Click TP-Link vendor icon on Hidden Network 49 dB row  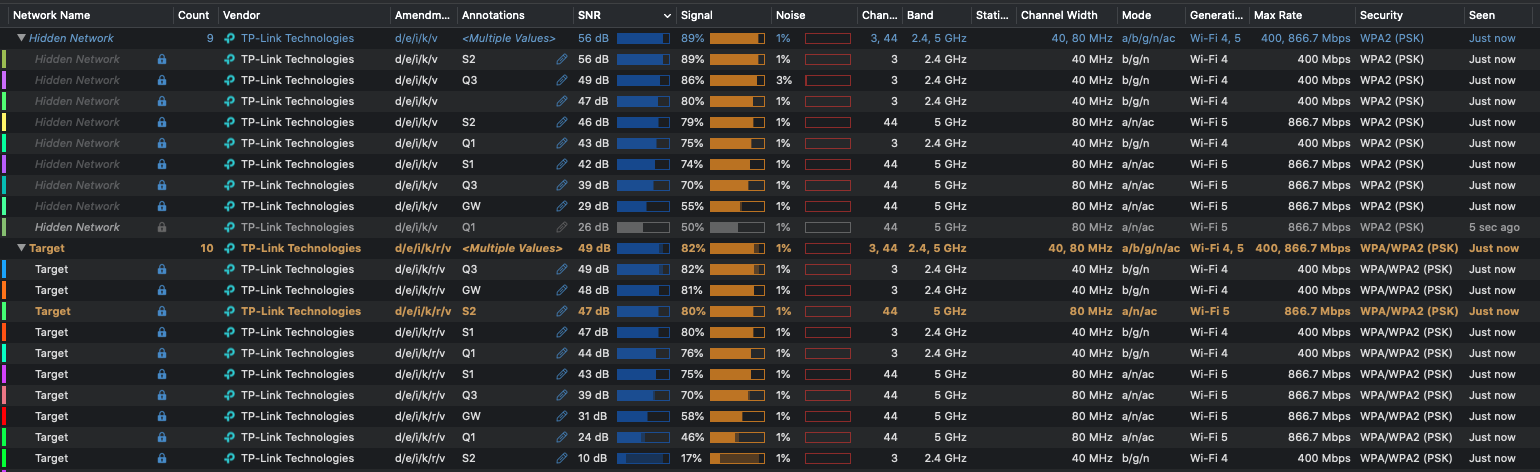click(230, 80)
